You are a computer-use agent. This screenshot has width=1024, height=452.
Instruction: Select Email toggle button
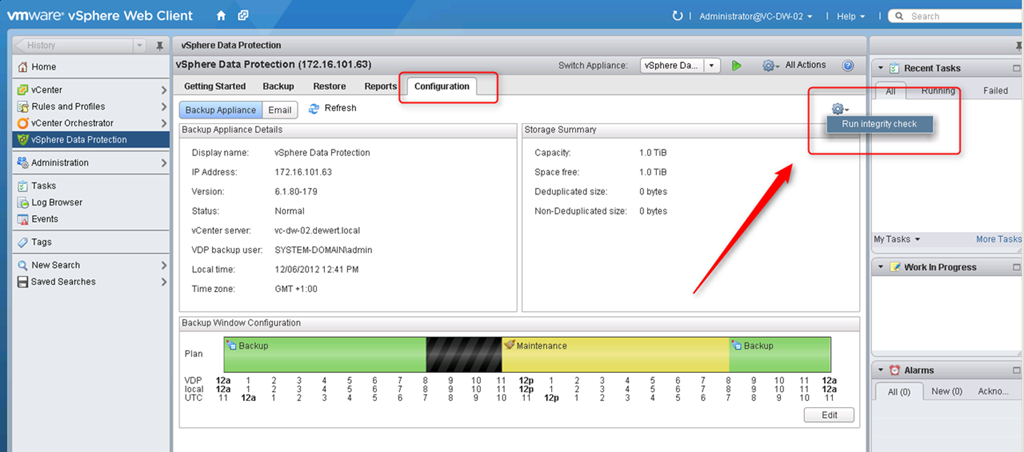coord(280,110)
